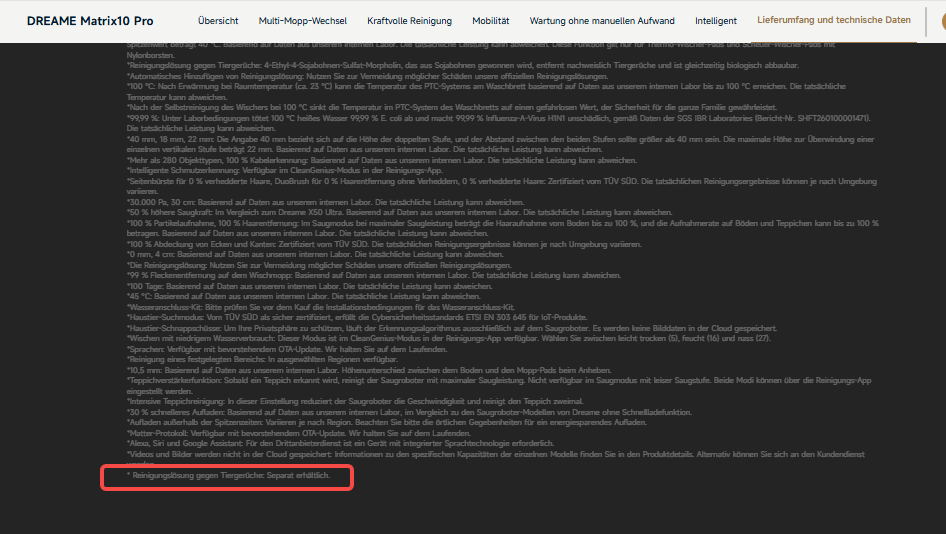Go to Multi-Mopp-Wechsel section
946x534 pixels.
303,21
